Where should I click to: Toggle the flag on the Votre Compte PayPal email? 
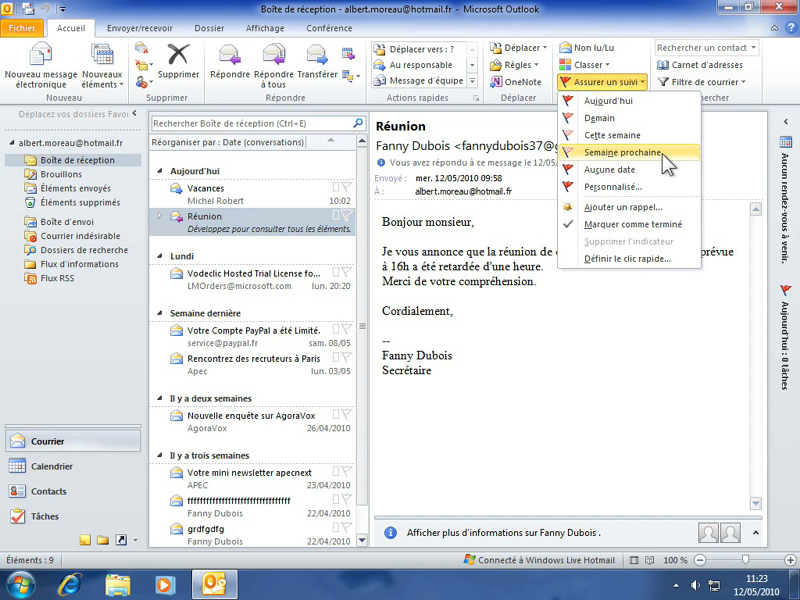click(346, 329)
